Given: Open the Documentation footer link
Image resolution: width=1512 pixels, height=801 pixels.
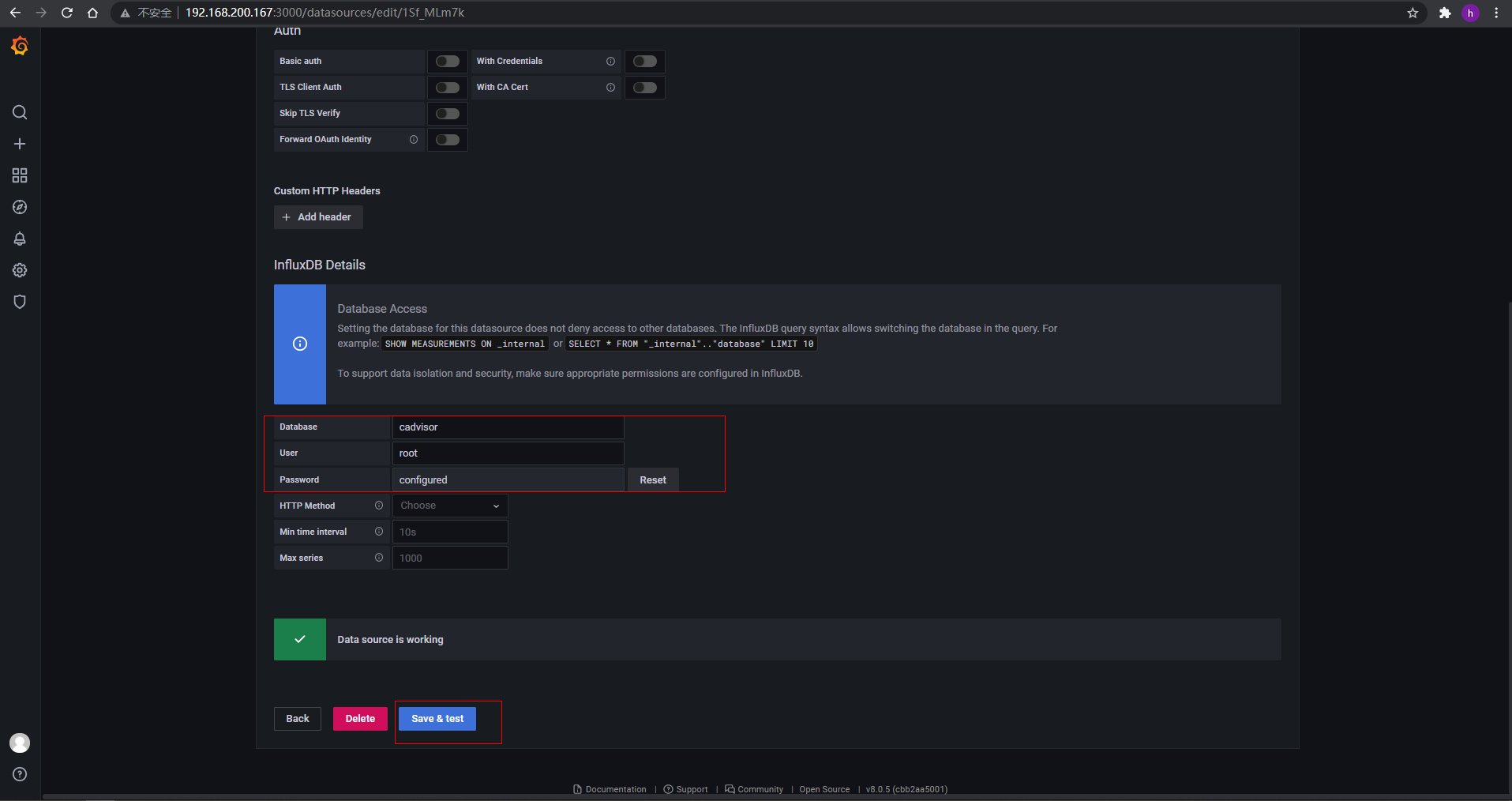Looking at the screenshot, I should [x=610, y=789].
